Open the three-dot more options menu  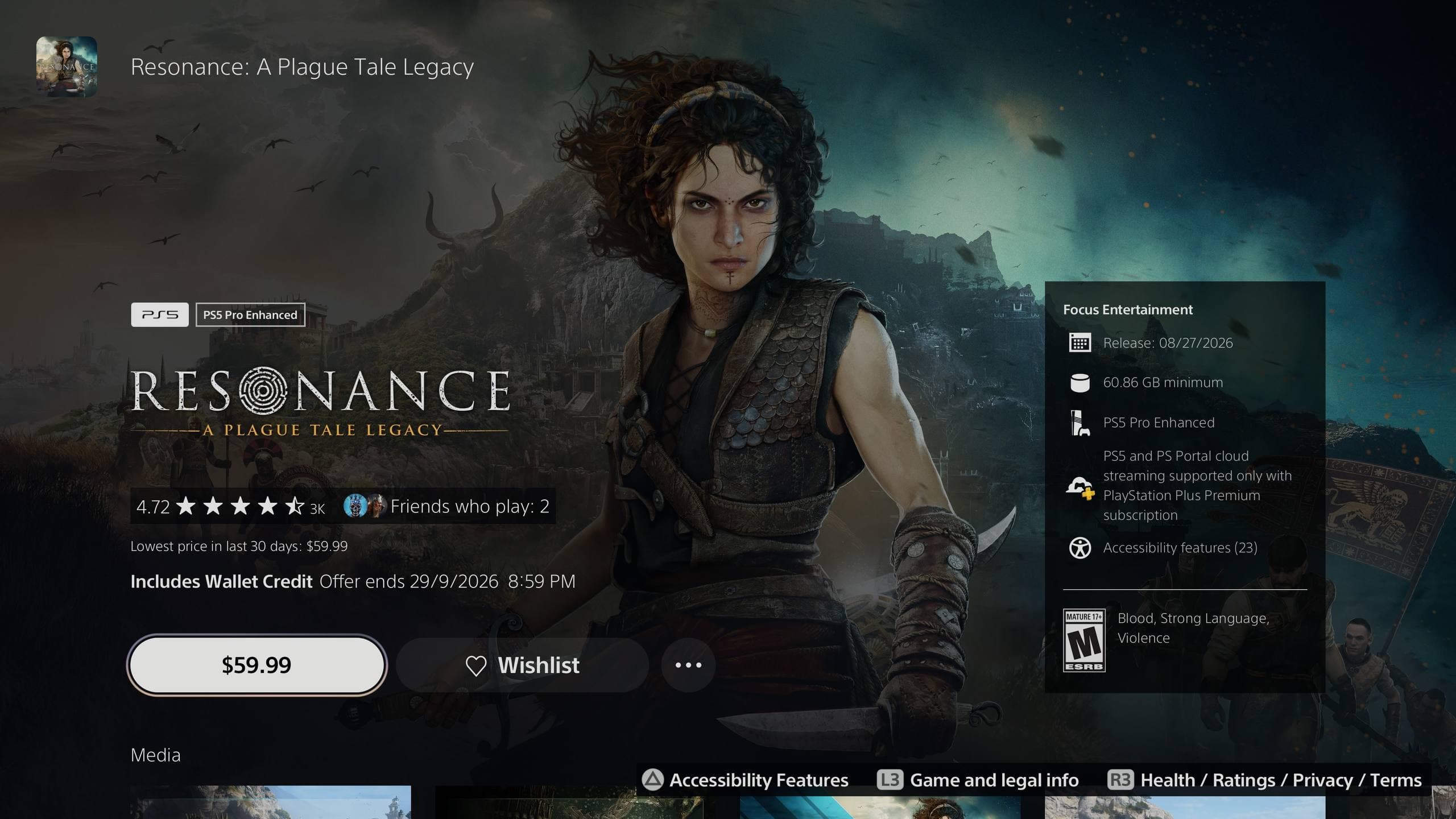[688, 665]
